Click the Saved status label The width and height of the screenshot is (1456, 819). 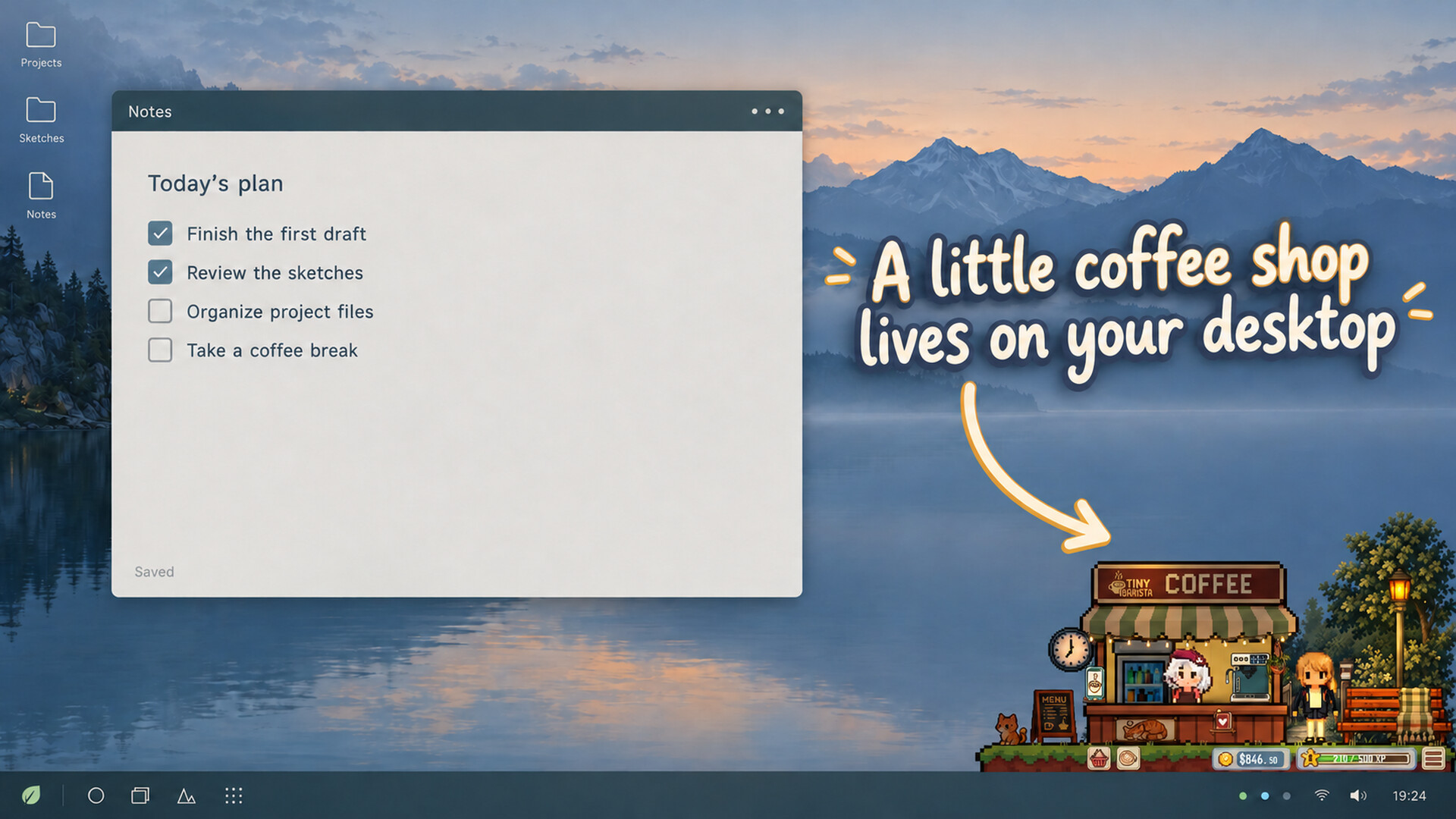(x=154, y=572)
